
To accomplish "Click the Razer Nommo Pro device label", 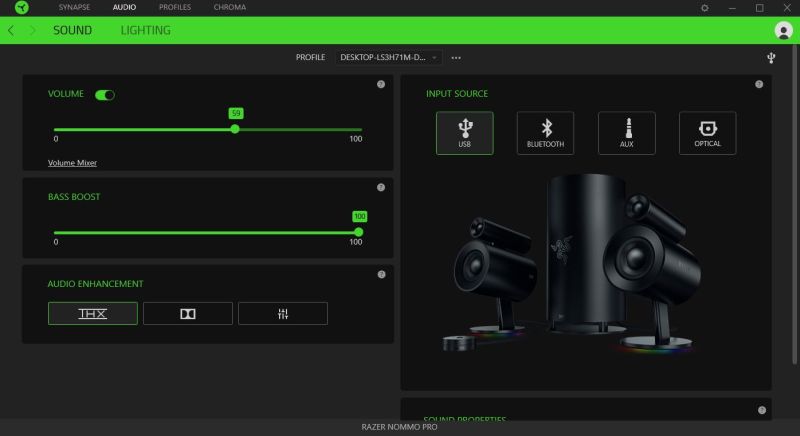I will [399, 427].
